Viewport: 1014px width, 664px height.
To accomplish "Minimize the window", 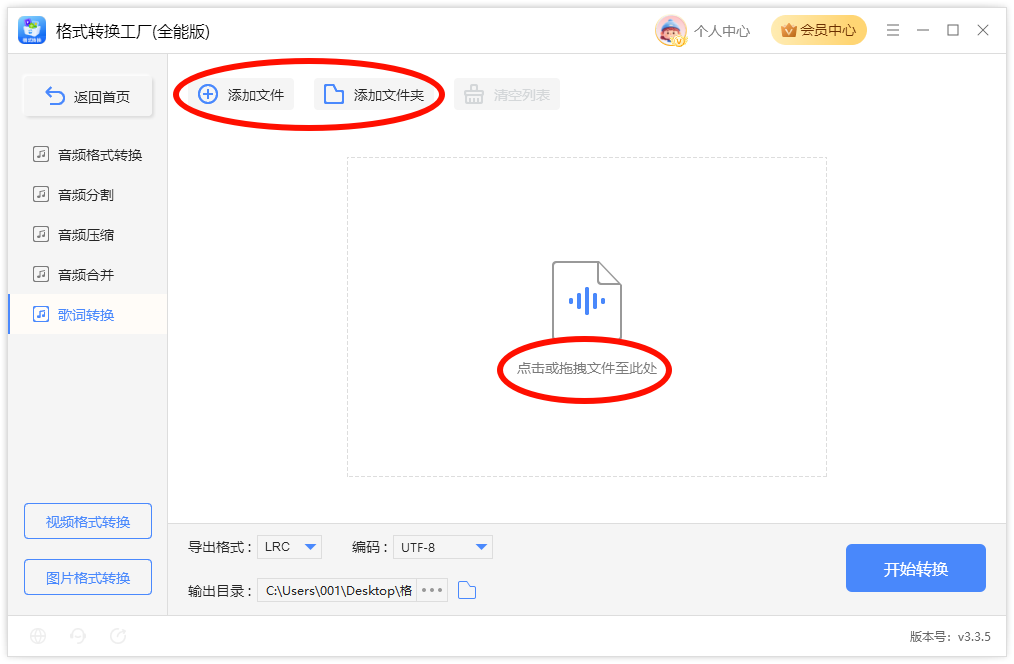I will click(x=923, y=30).
